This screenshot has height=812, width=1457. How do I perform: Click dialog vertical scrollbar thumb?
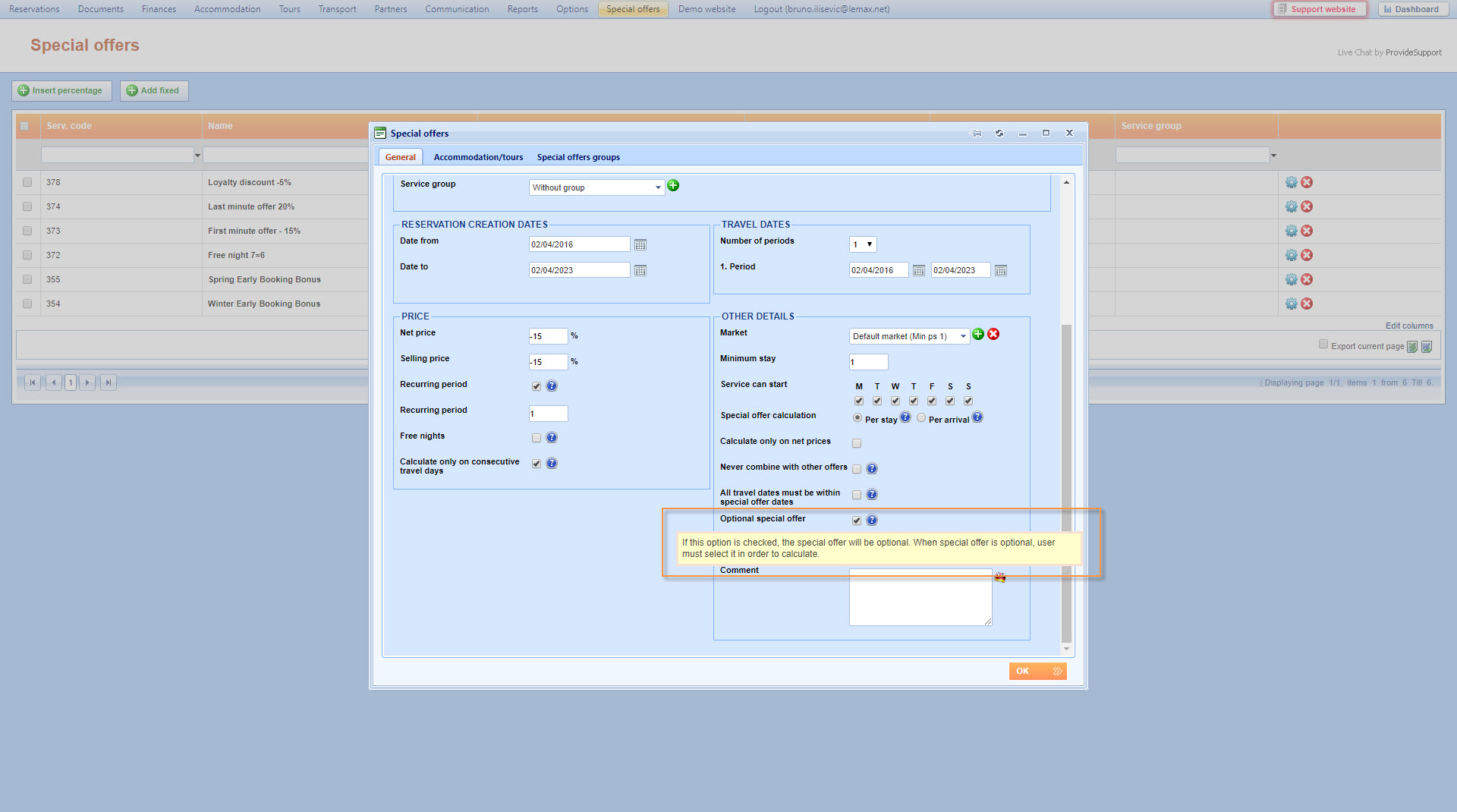pyautogui.click(x=1066, y=483)
